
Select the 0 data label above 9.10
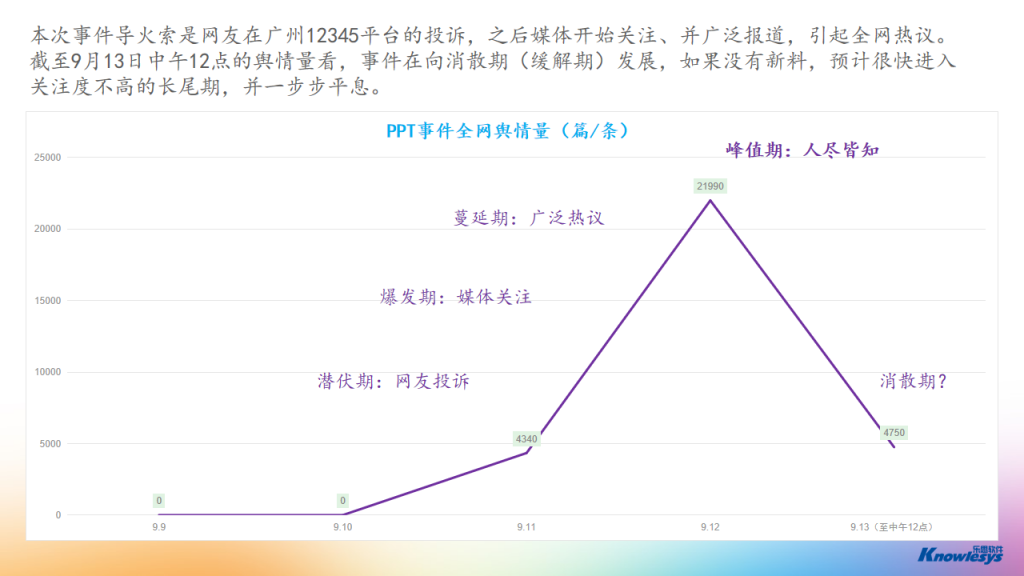342,500
